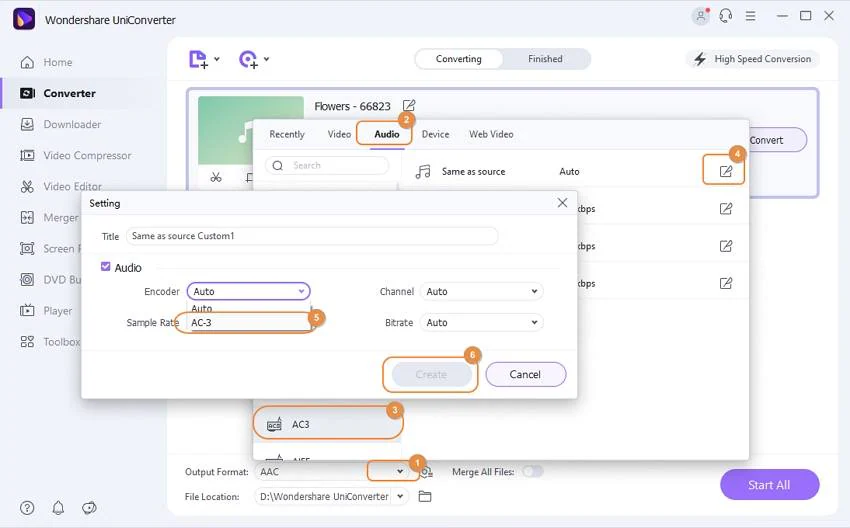Open the support headset icon
The height and width of the screenshot is (528, 850).
click(726, 16)
